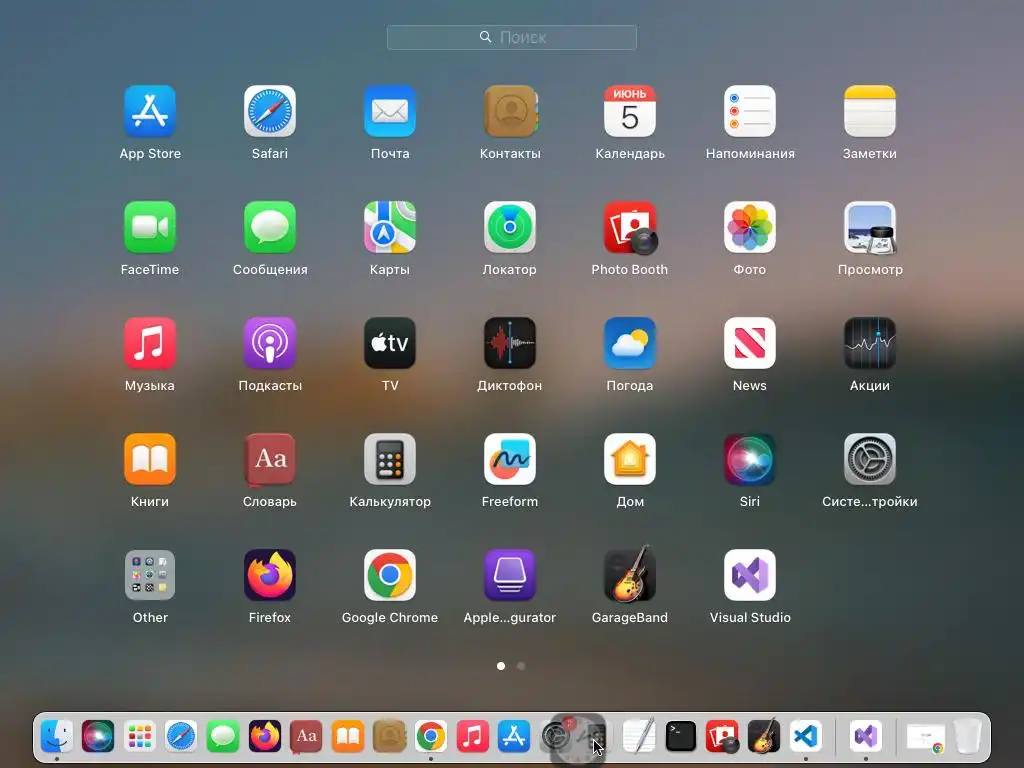The width and height of the screenshot is (1024, 768).
Task: Start FaceTime from Launchpad
Action: point(150,227)
